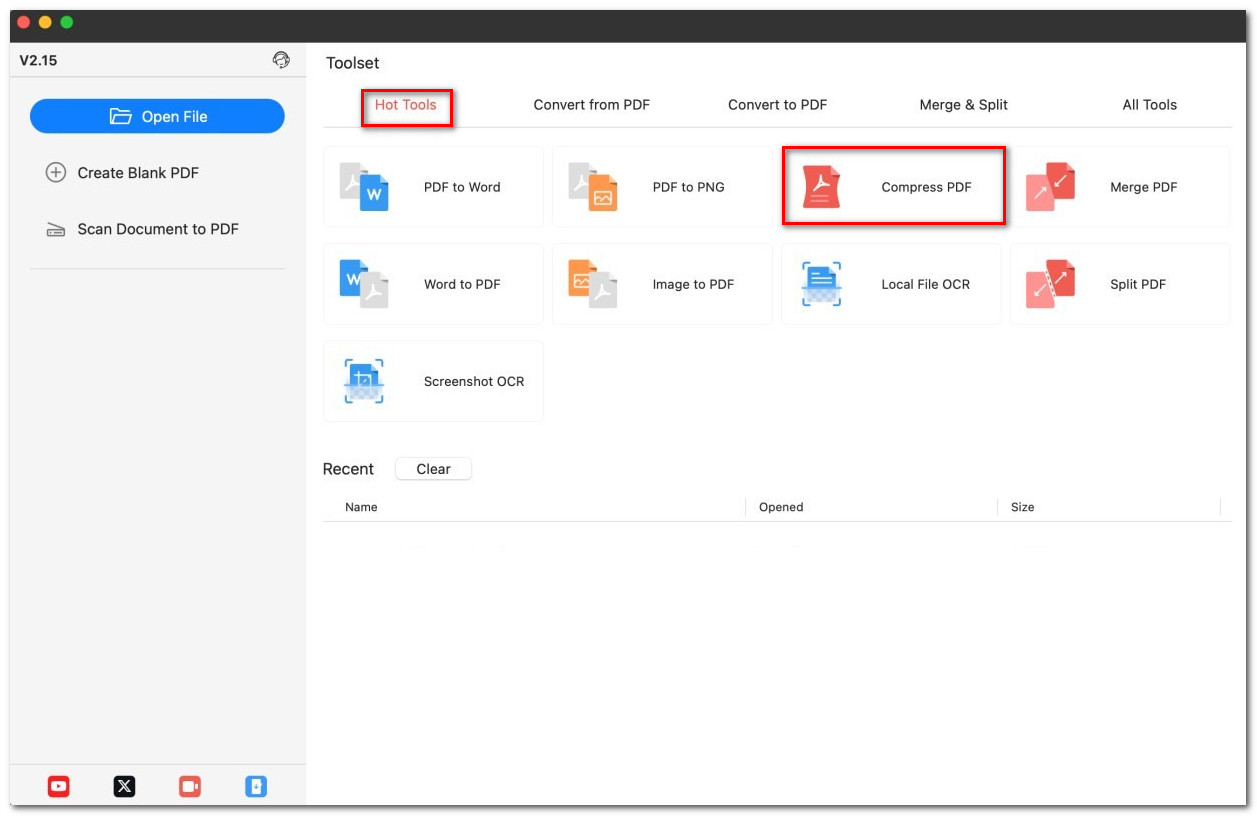Open the PDF to Word tool icon
The height and width of the screenshot is (816, 1257).
[364, 187]
